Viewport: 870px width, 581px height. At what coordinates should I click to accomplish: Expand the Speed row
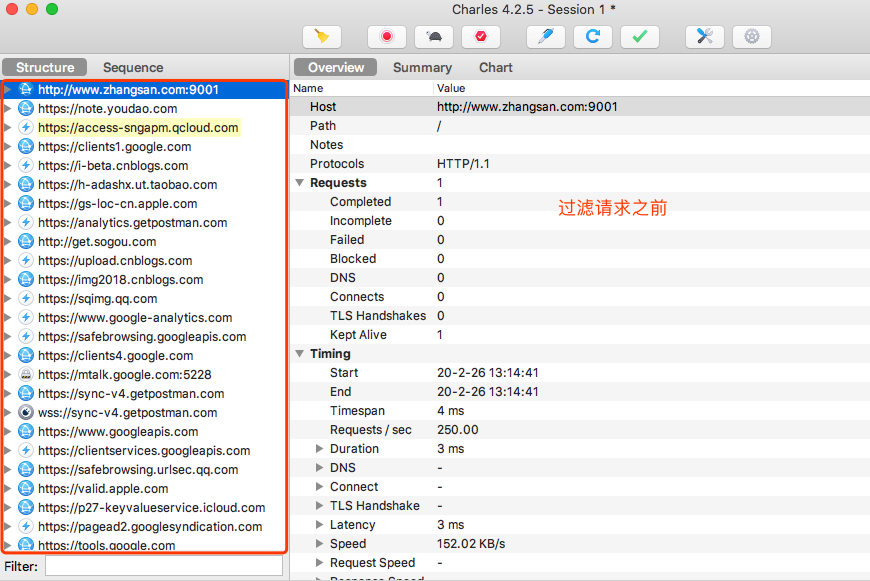pos(319,543)
